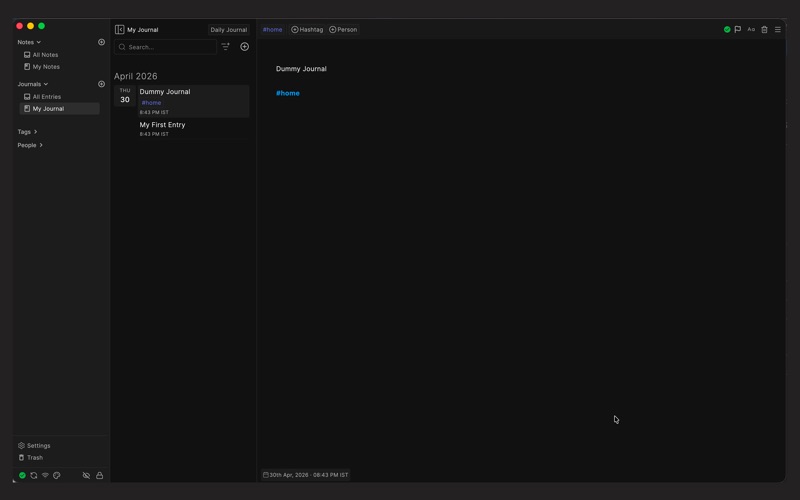Open Trash in the sidebar
The image size is (800, 500).
[31, 458]
